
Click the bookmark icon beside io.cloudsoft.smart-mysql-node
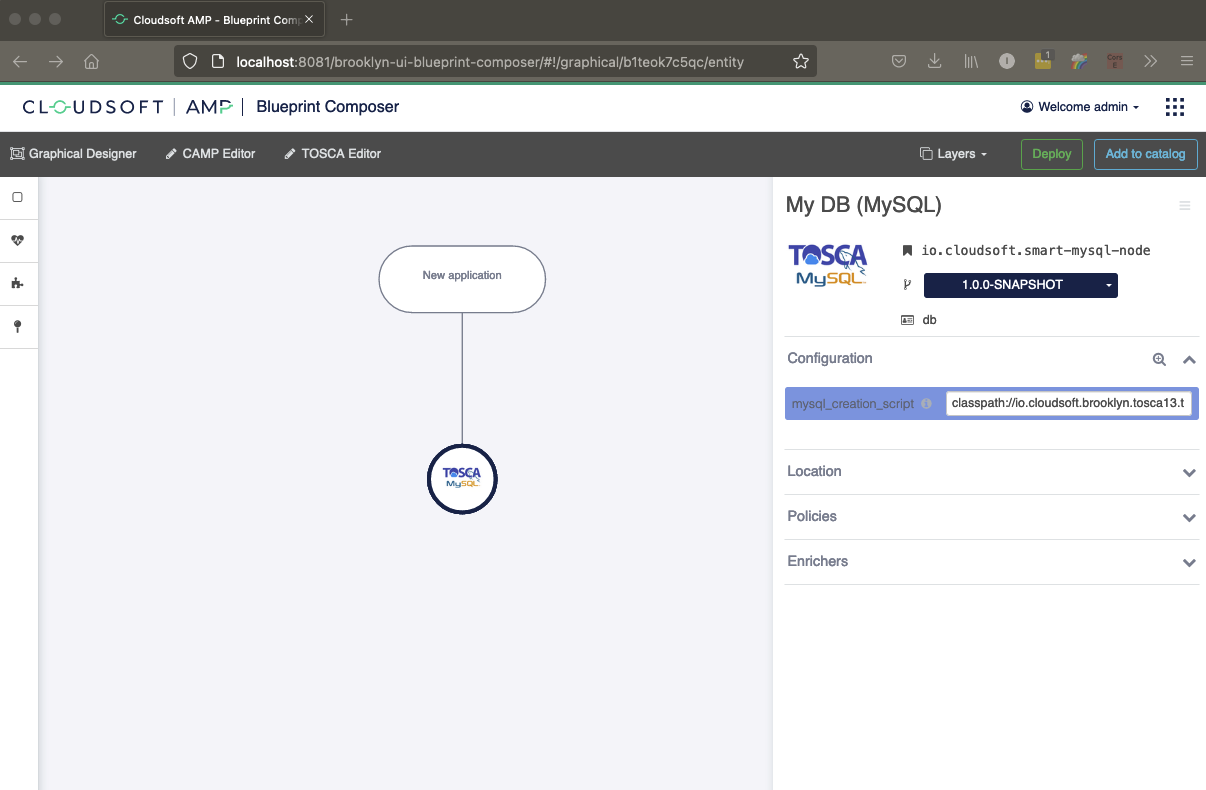(907, 251)
